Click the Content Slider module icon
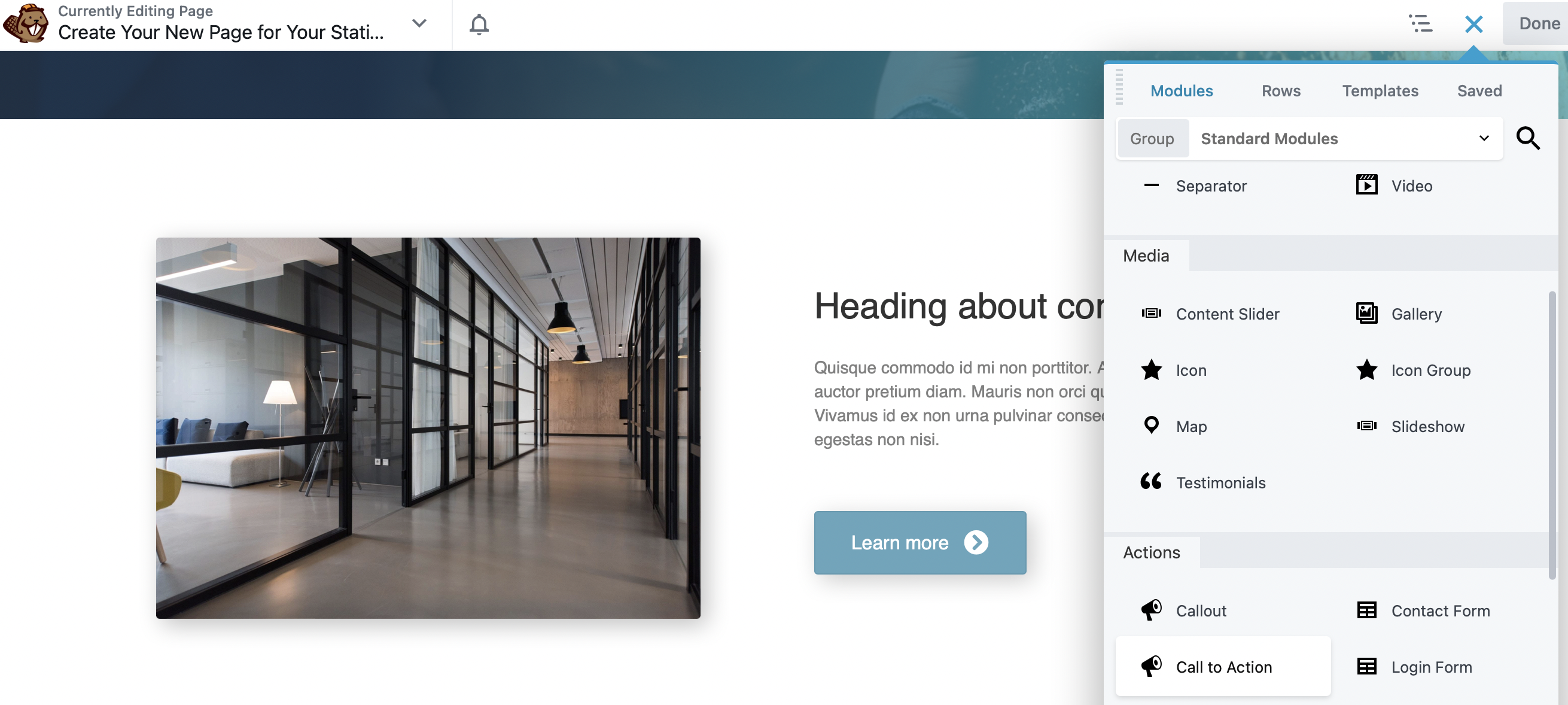This screenshot has height=705, width=1568. click(x=1151, y=313)
